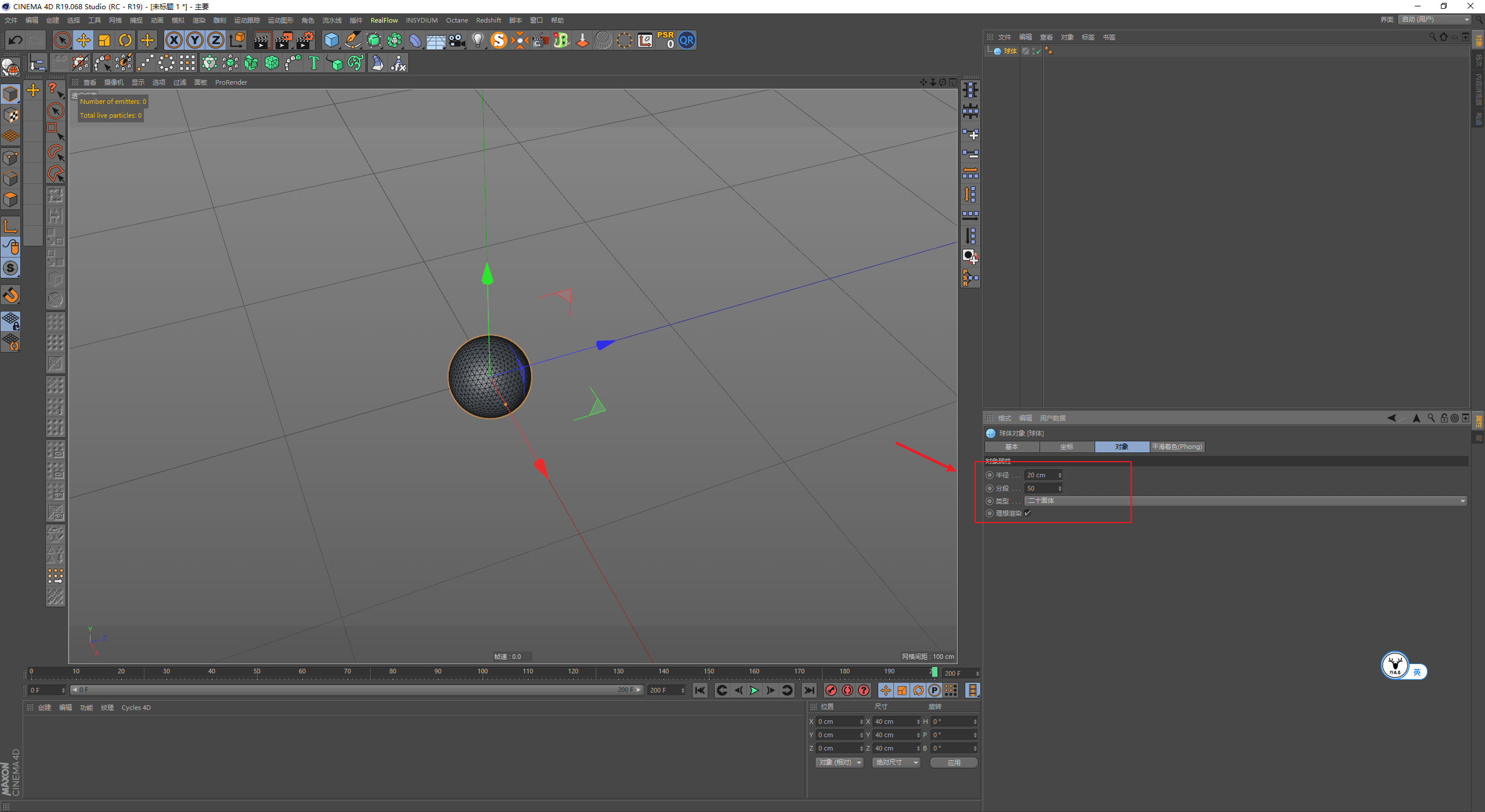Click the 分段 animation radio dot
This screenshot has height=812, width=1485.
990,488
